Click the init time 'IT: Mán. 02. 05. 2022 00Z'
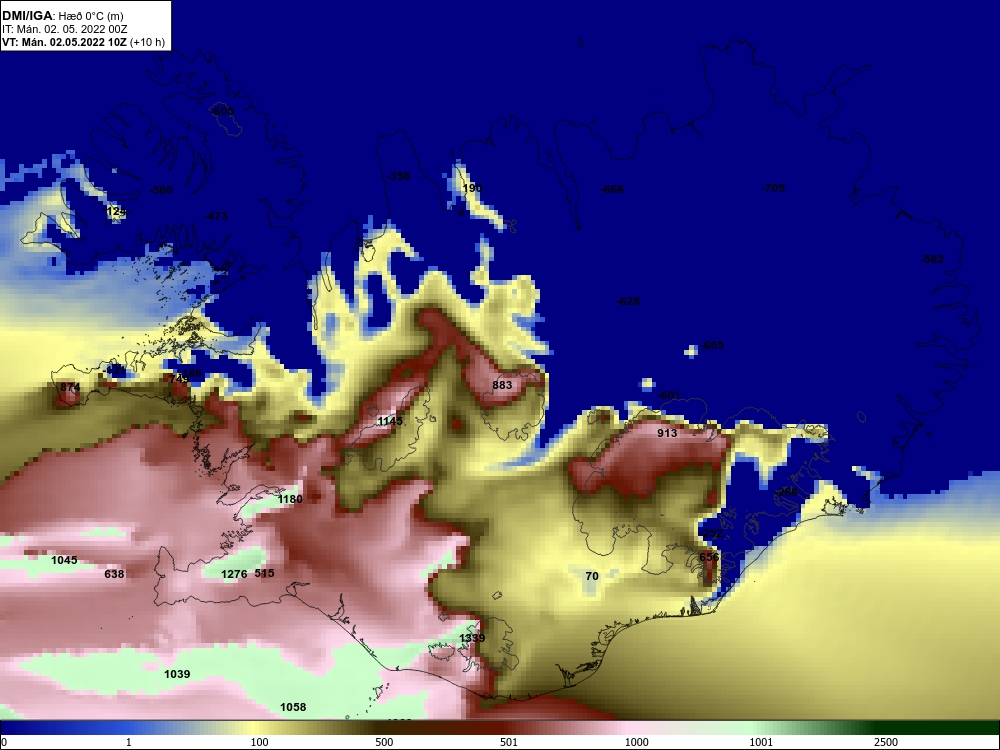This screenshot has height=750, width=1000. [x=64, y=29]
